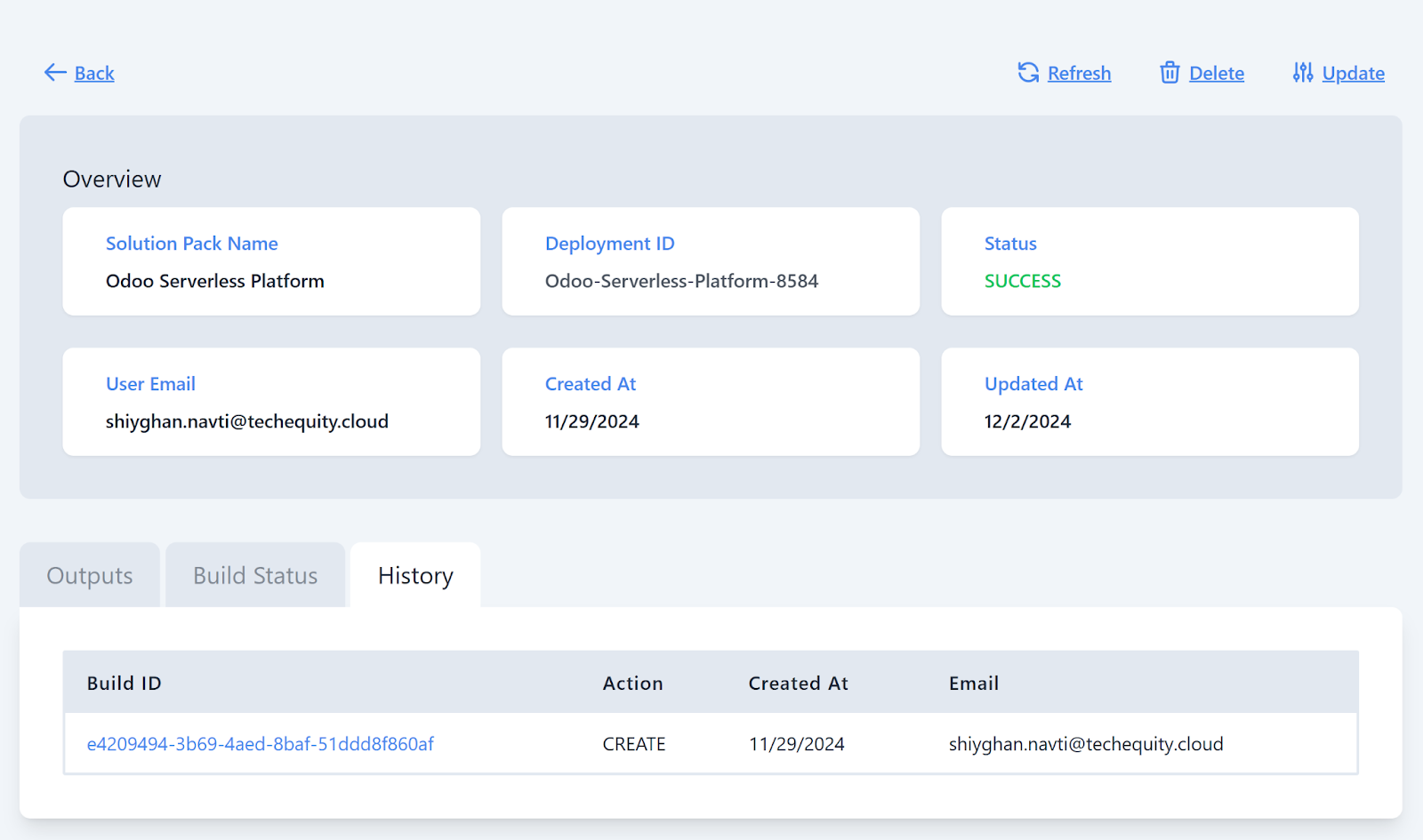The height and width of the screenshot is (840, 1423).
Task: Click the Created At column header in table
Action: point(799,684)
